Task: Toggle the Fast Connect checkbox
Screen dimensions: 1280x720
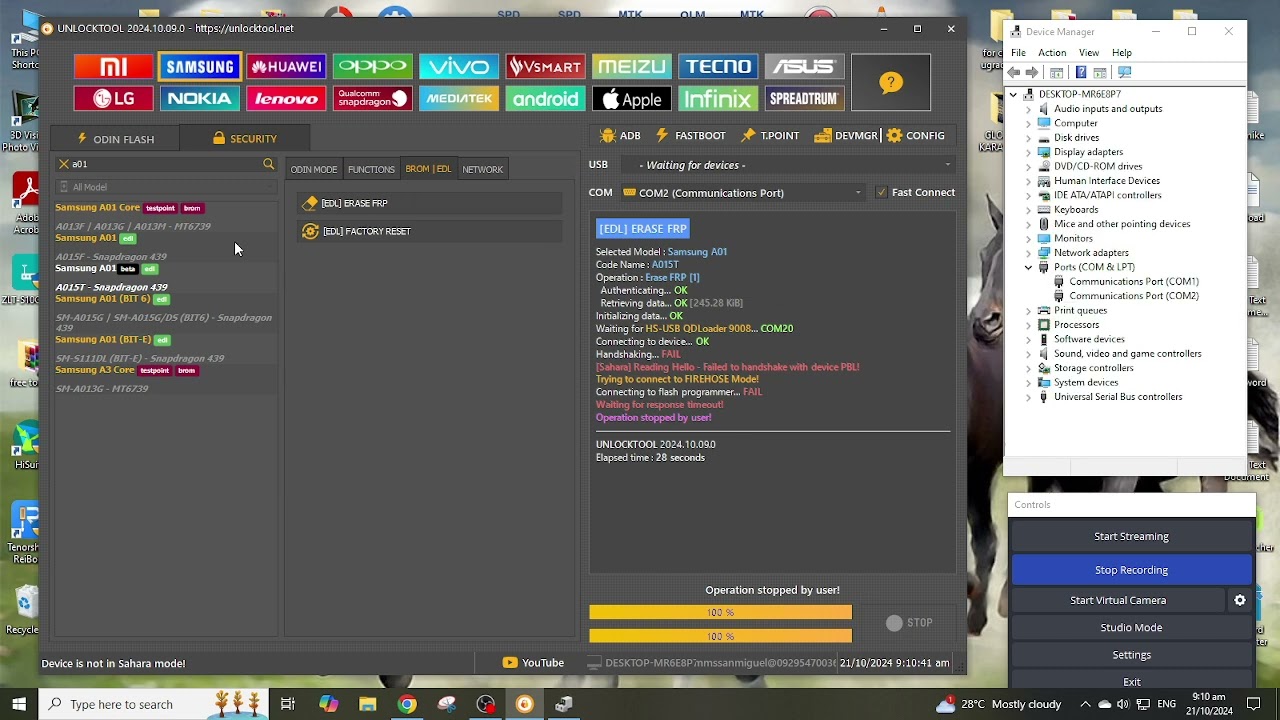Action: [x=881, y=192]
